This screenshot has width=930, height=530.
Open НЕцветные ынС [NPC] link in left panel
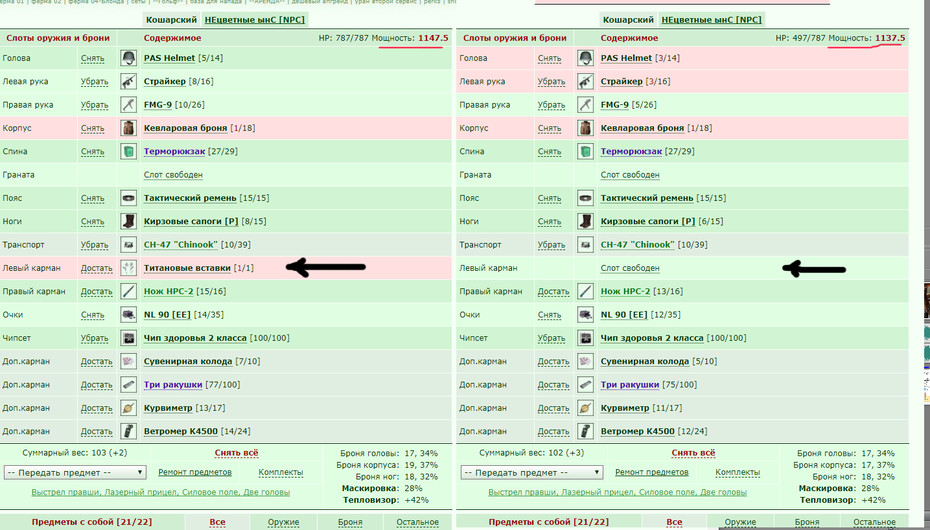[254, 20]
